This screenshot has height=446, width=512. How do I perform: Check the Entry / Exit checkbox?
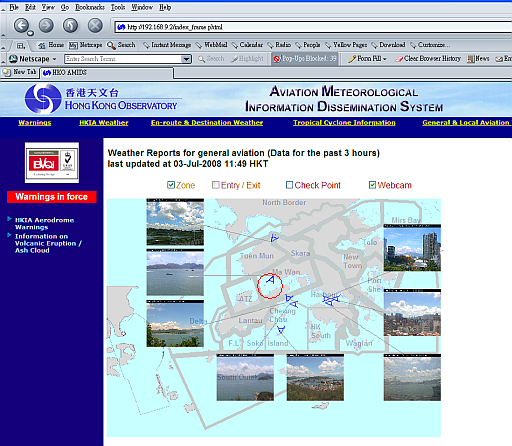pos(216,185)
